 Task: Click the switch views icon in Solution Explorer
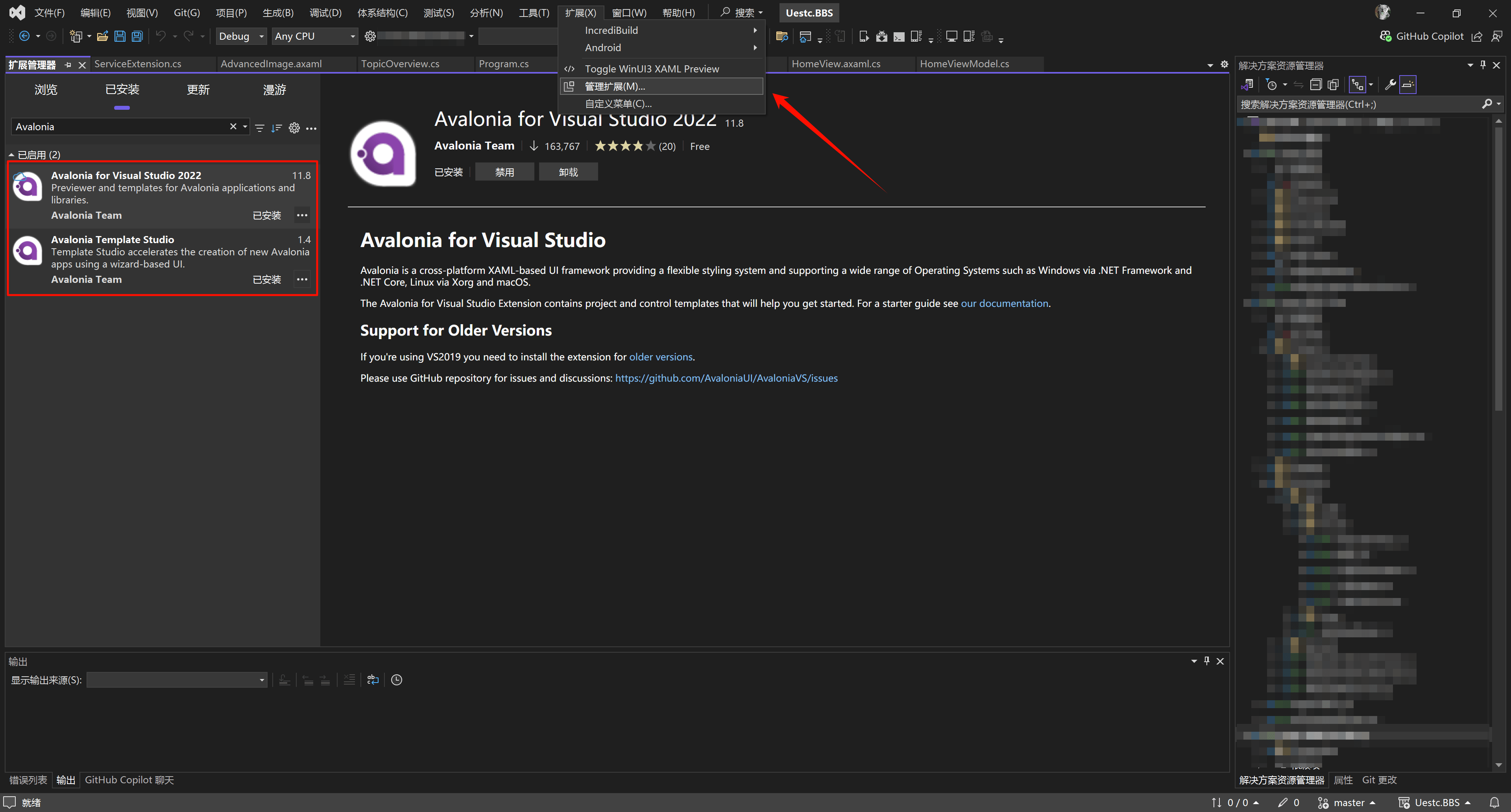(1247, 85)
